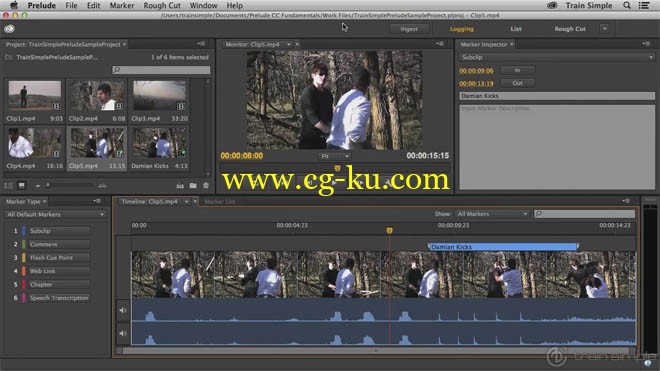660x371 pixels.
Task: Click the green Comment marker color chip
Action: pyautogui.click(x=24, y=244)
